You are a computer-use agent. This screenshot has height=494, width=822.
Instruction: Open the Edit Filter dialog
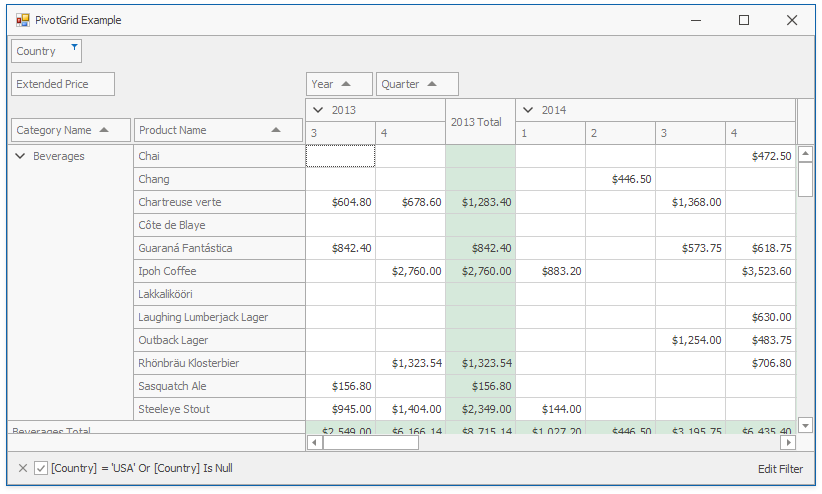pos(780,468)
